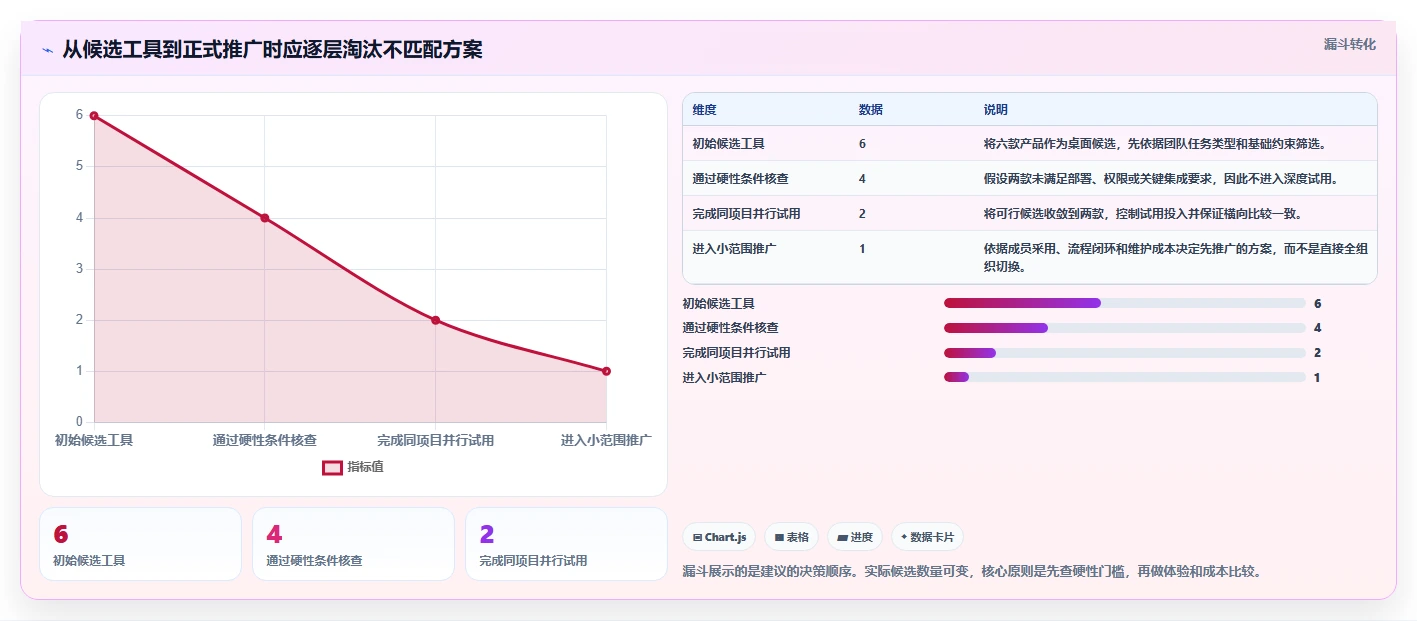Click the chart data point at value 4

coord(265,218)
